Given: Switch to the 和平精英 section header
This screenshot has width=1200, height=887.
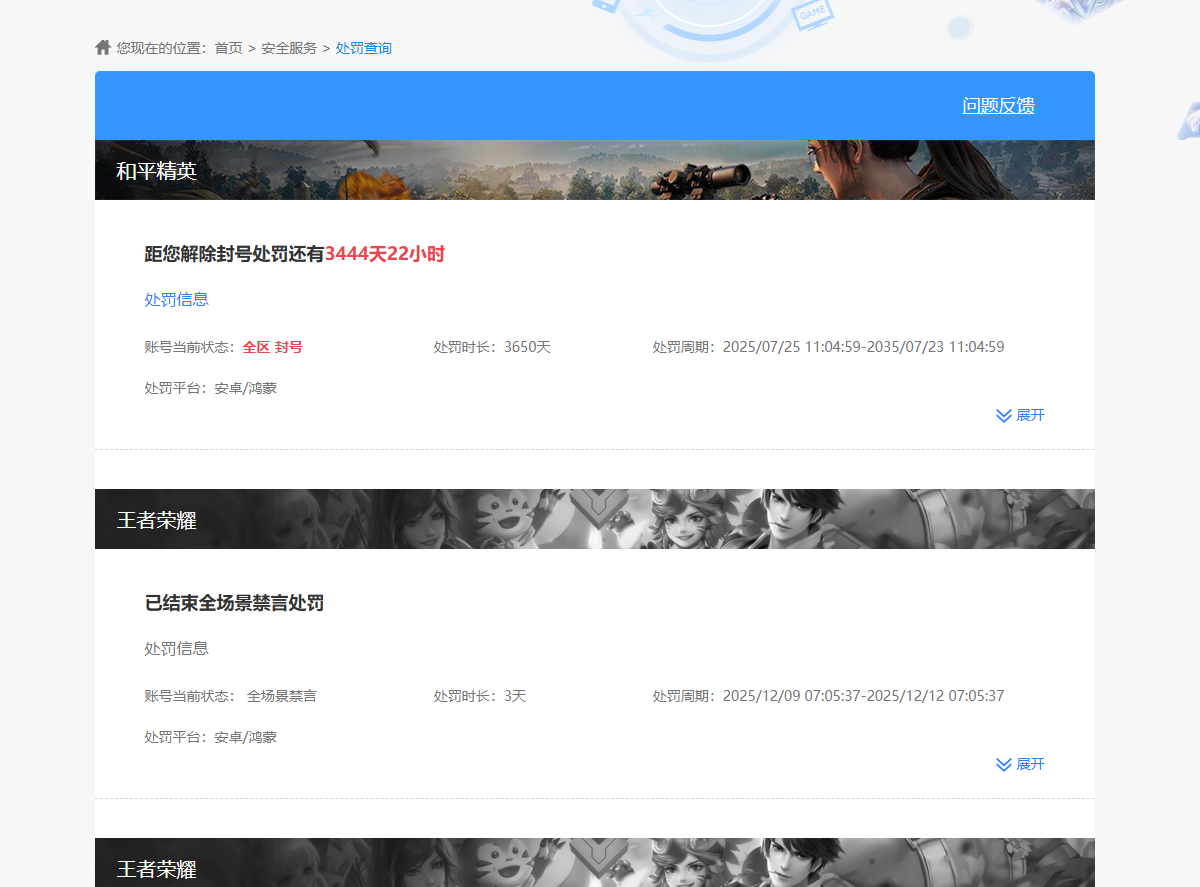Looking at the screenshot, I should 155,172.
